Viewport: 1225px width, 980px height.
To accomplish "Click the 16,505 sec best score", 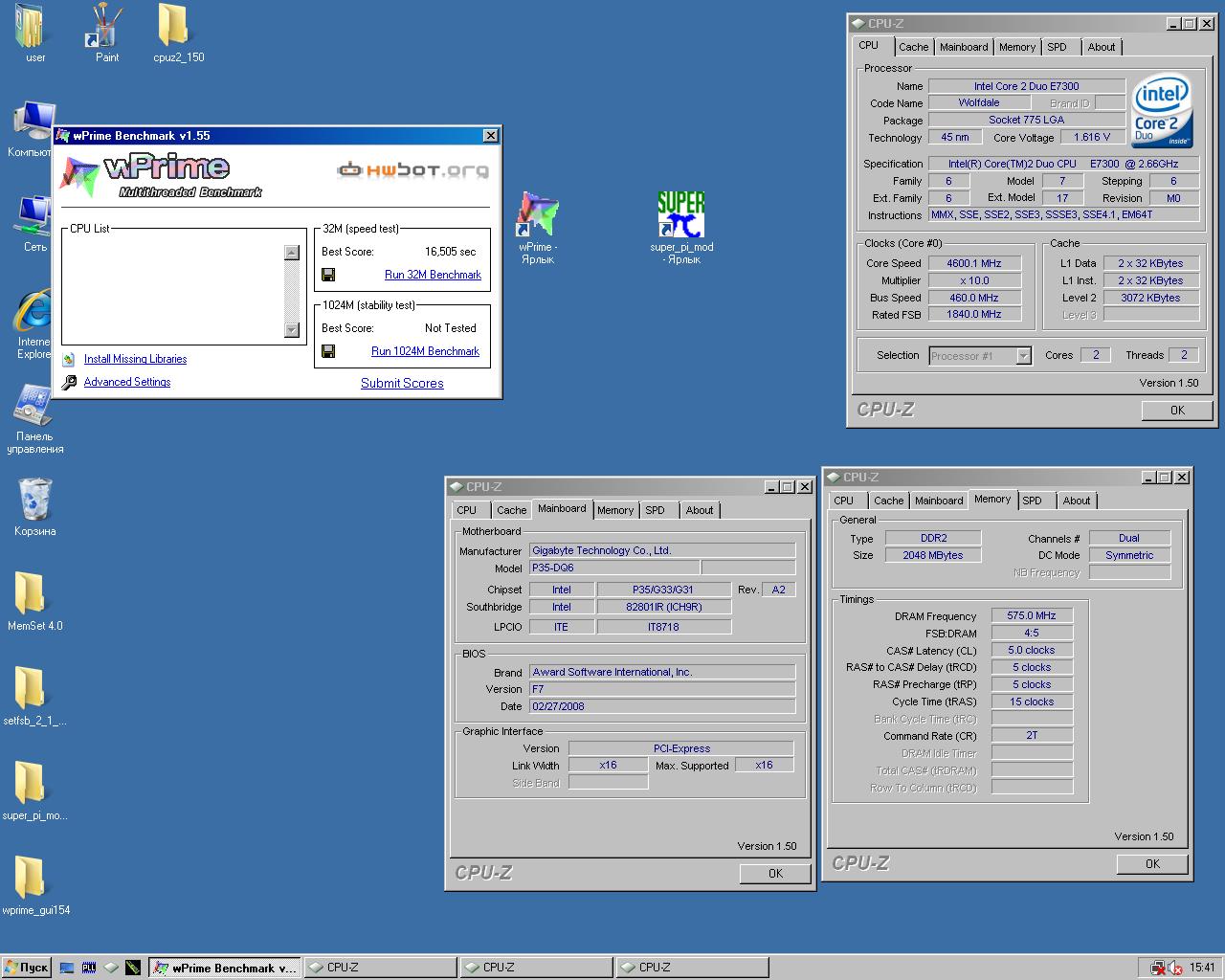I will (x=450, y=252).
